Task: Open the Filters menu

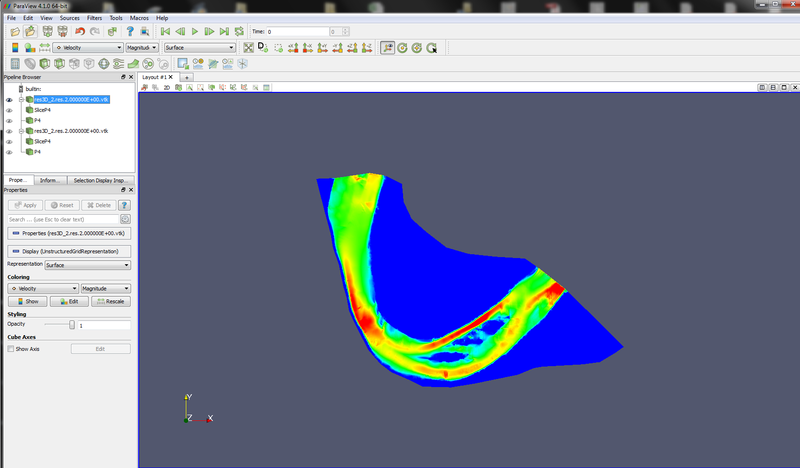Action: tap(95, 18)
